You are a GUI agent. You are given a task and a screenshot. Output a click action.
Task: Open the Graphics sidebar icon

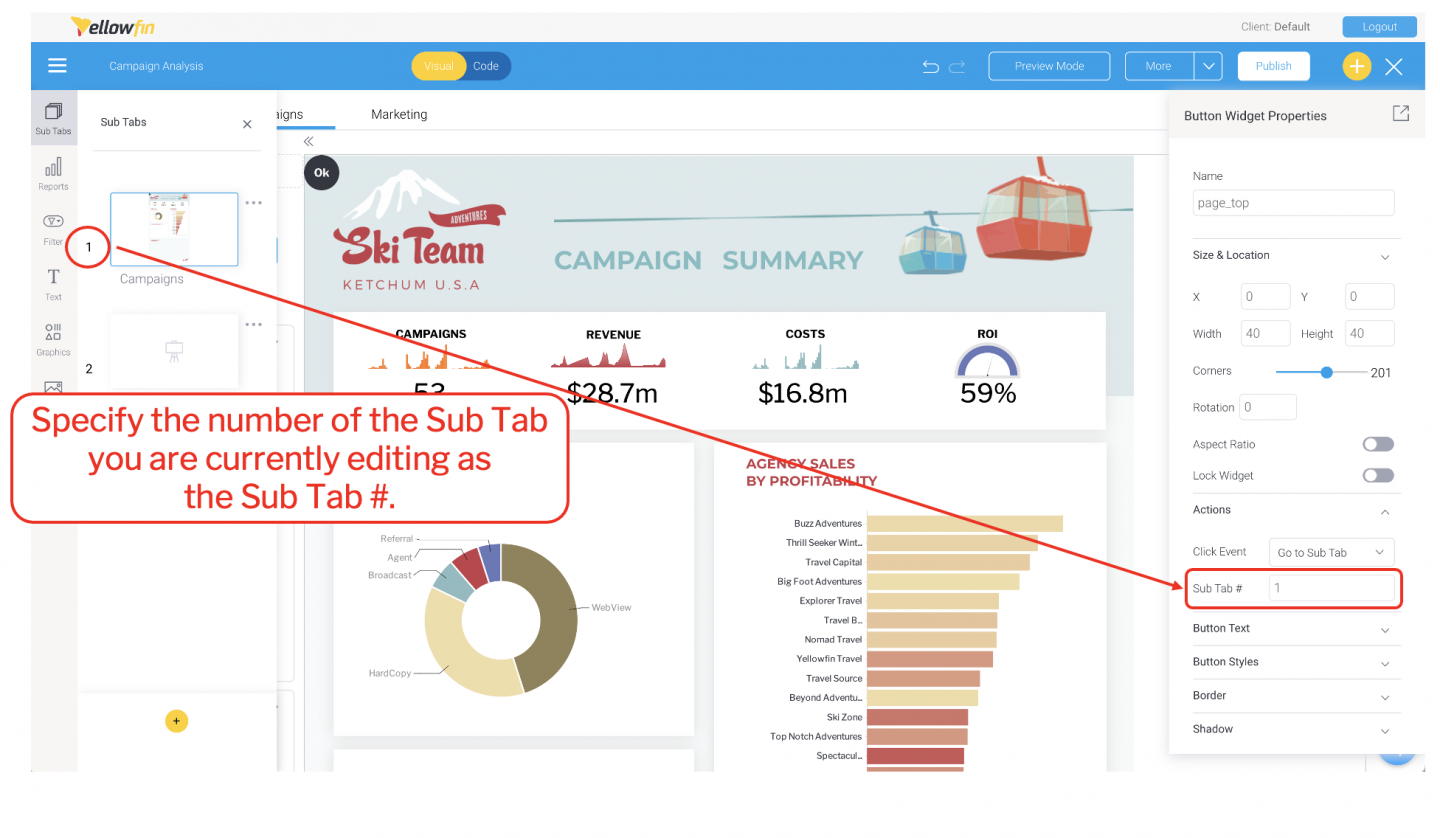click(53, 340)
